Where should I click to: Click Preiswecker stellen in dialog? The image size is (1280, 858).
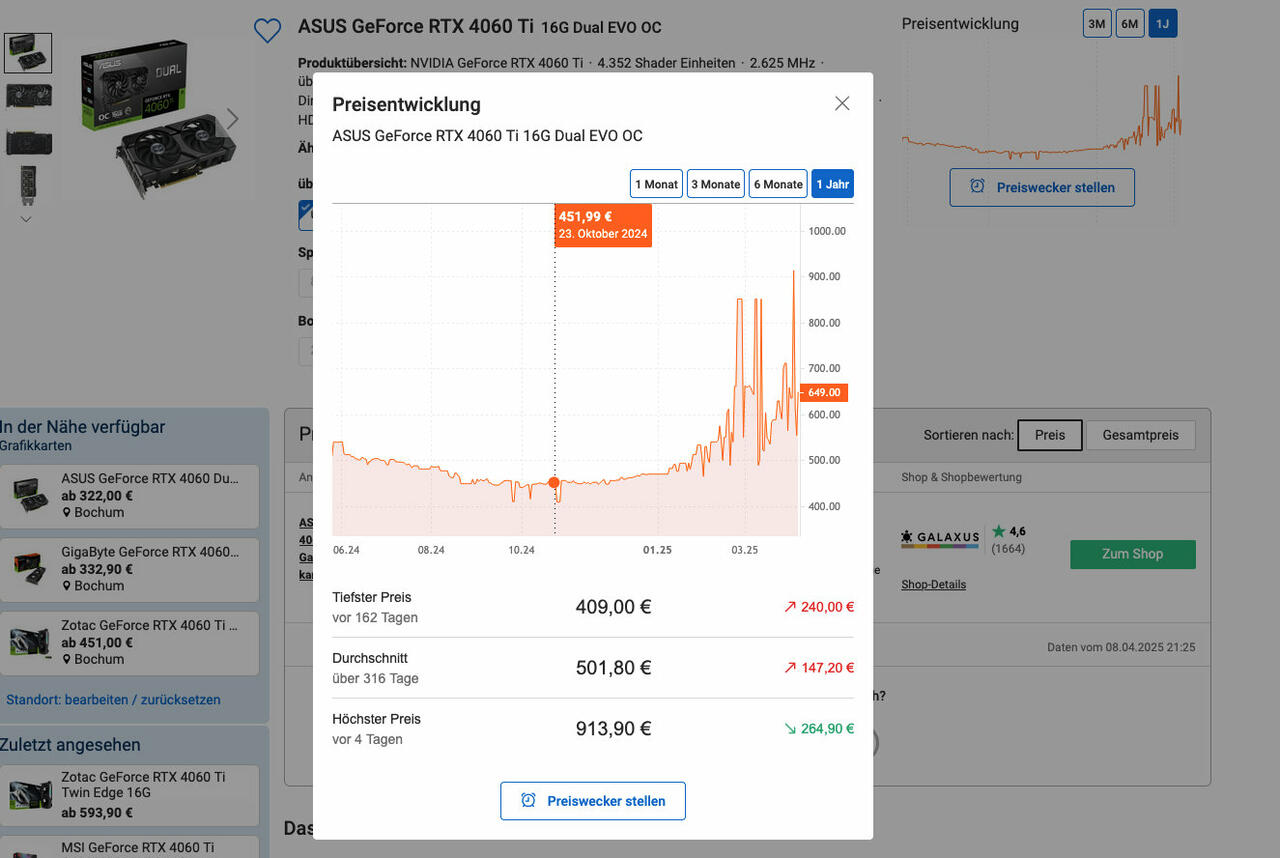point(593,801)
